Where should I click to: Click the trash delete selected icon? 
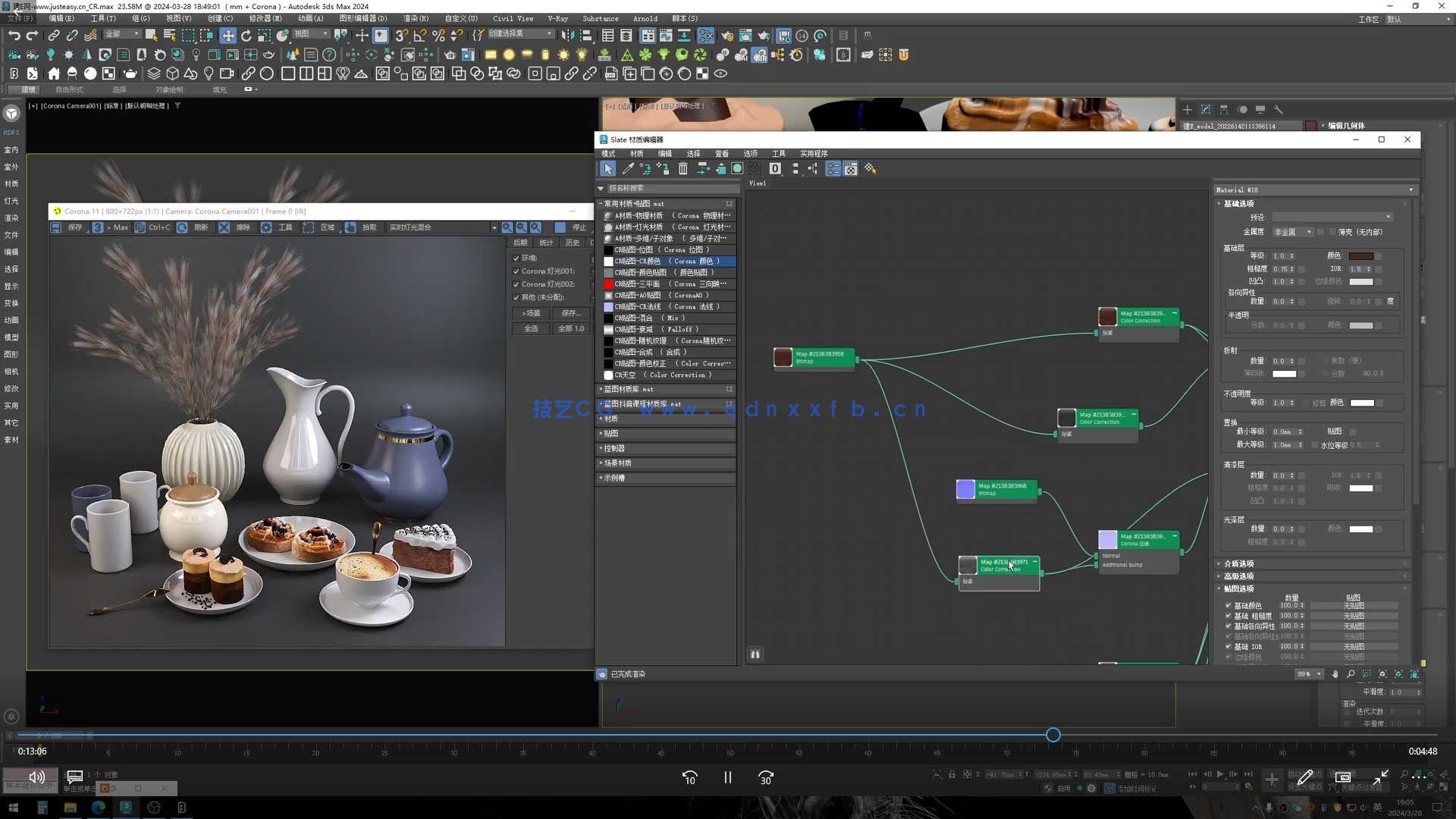682,169
